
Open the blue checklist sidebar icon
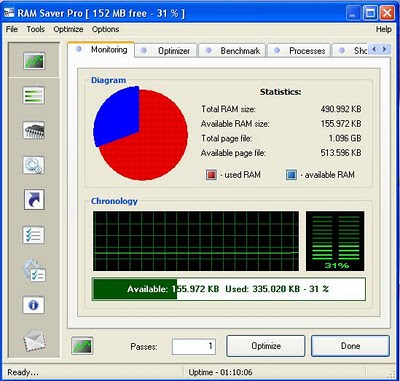click(x=33, y=235)
